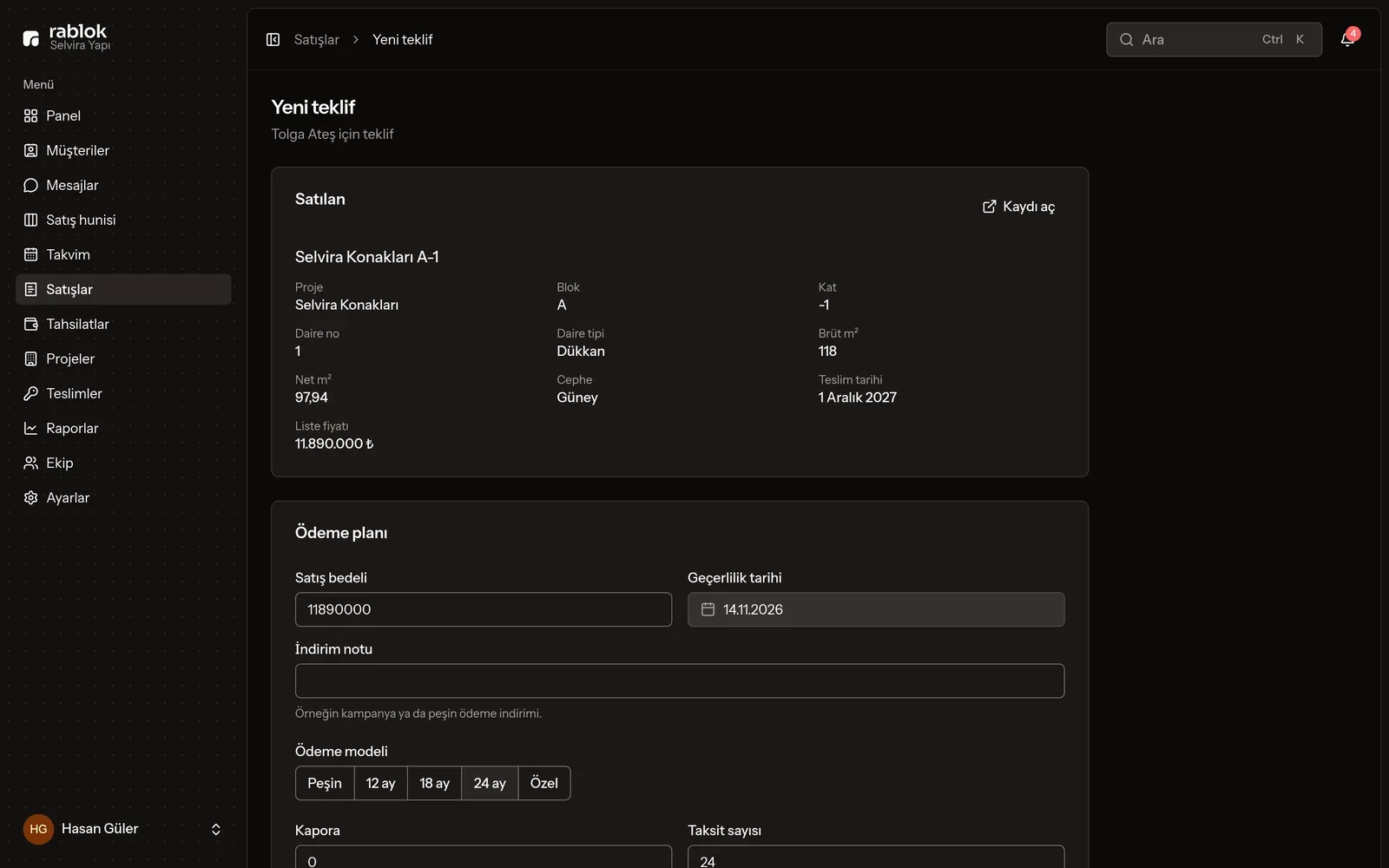Open Teslimler from the sidebar menu
This screenshot has width=1389, height=868.
[x=123, y=393]
